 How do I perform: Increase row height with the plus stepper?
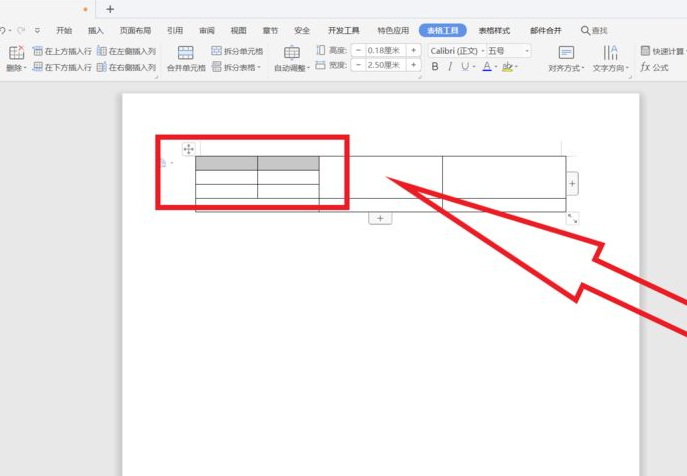click(413, 50)
